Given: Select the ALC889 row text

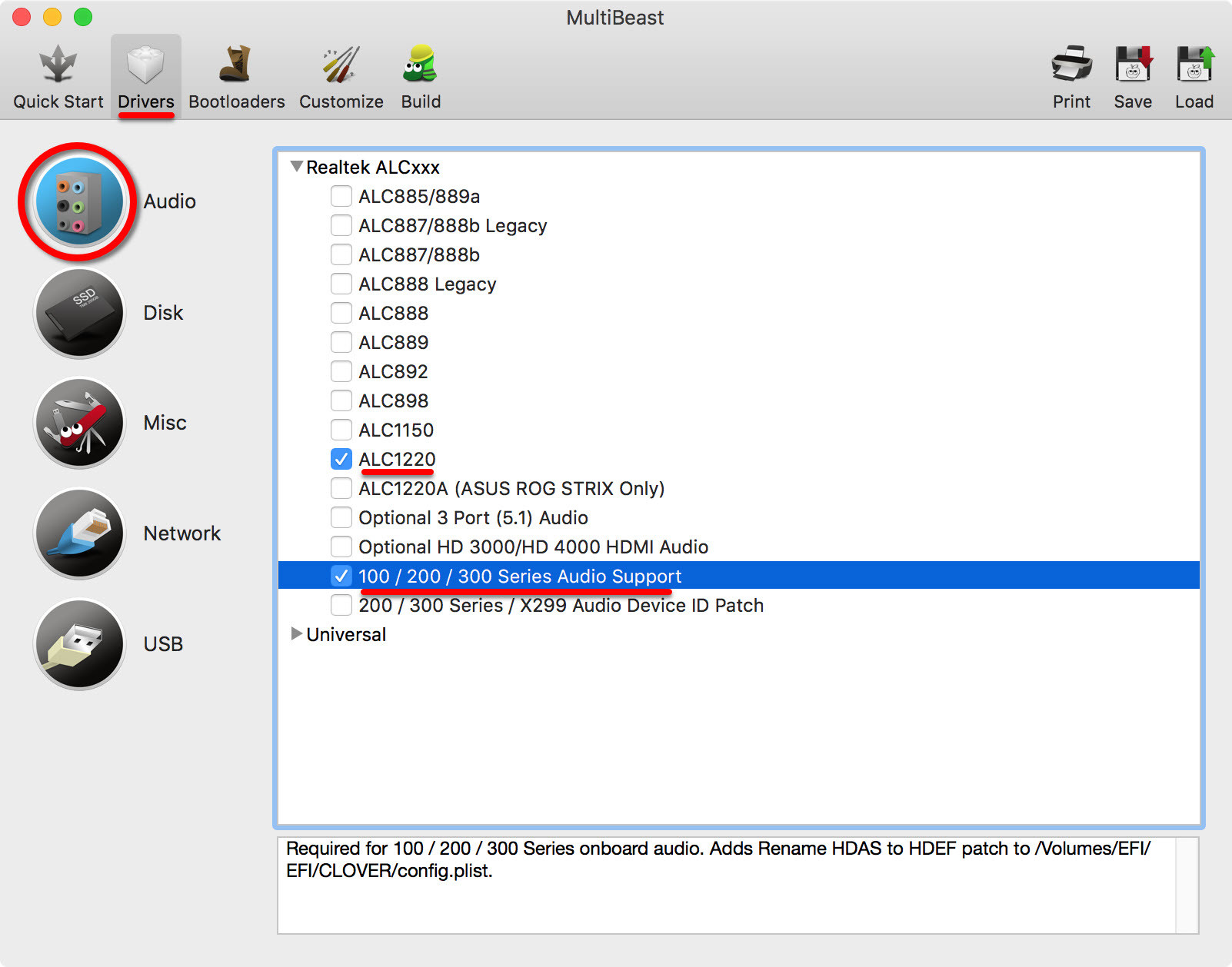Looking at the screenshot, I should point(393,342).
